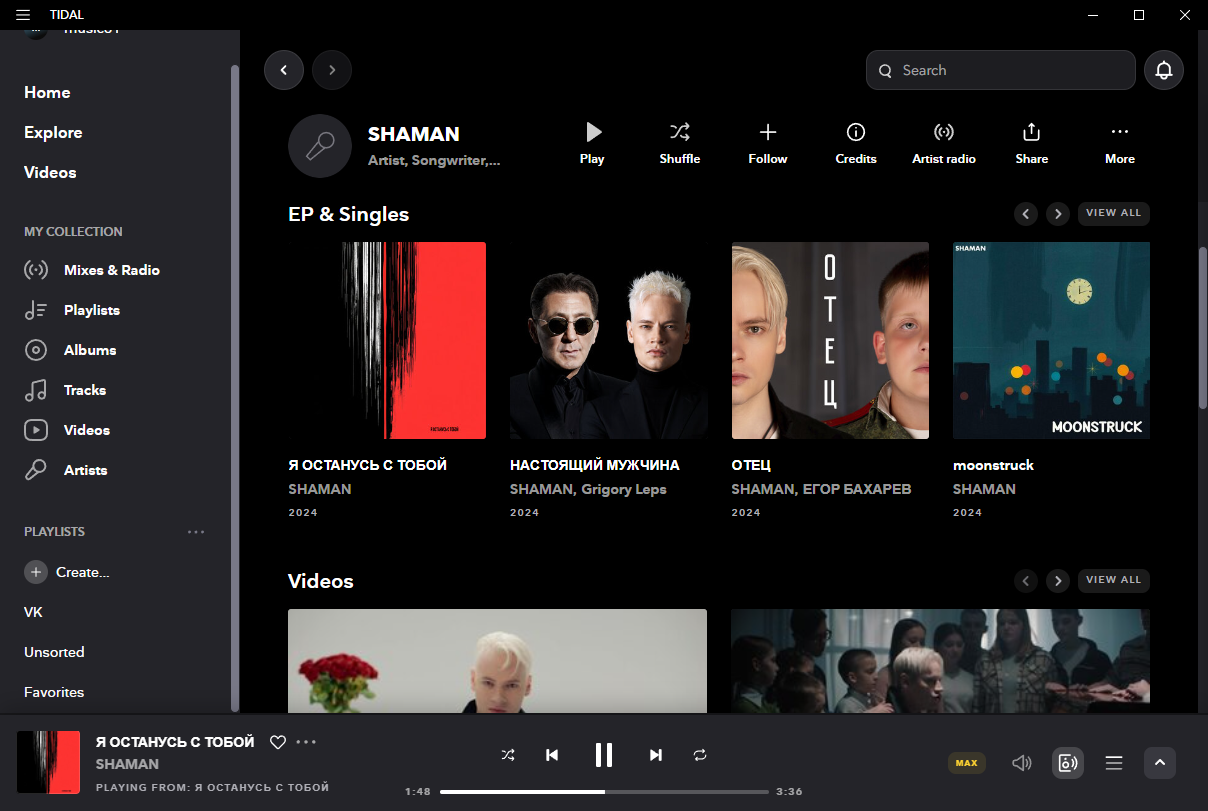Open the red roses video thumbnail
Image resolution: width=1208 pixels, height=811 pixels.
(x=497, y=661)
